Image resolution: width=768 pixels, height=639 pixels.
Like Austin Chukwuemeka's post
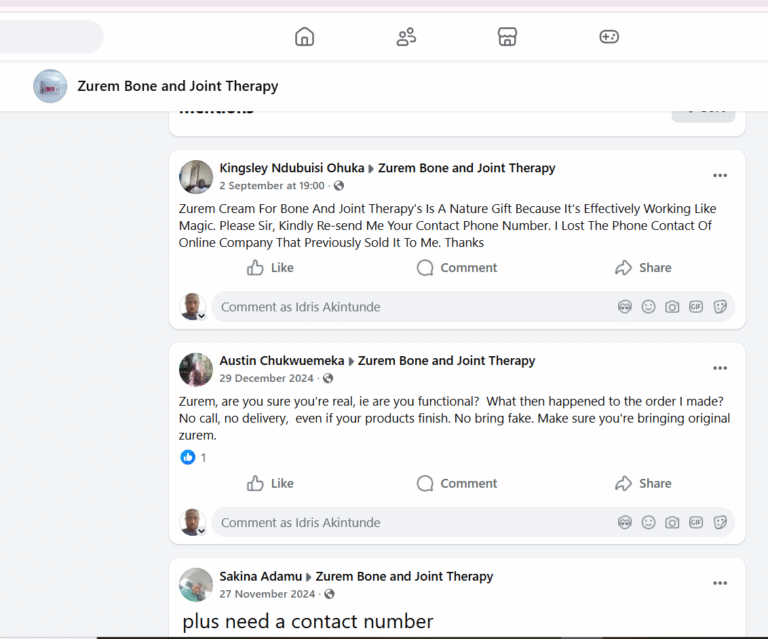click(270, 483)
